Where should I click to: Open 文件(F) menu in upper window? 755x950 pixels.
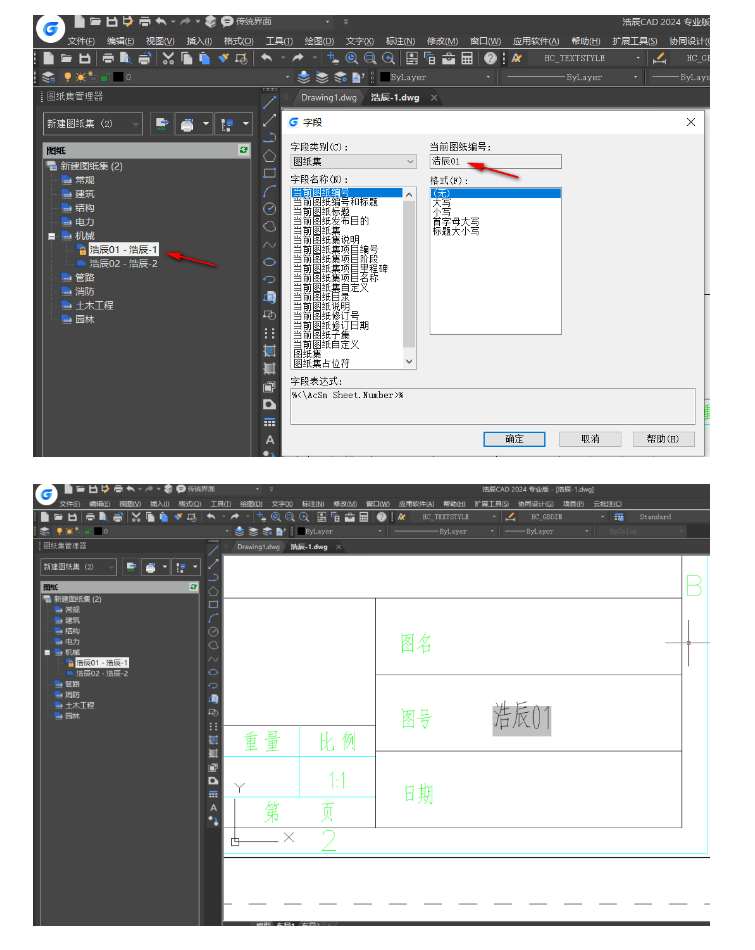tap(81, 41)
